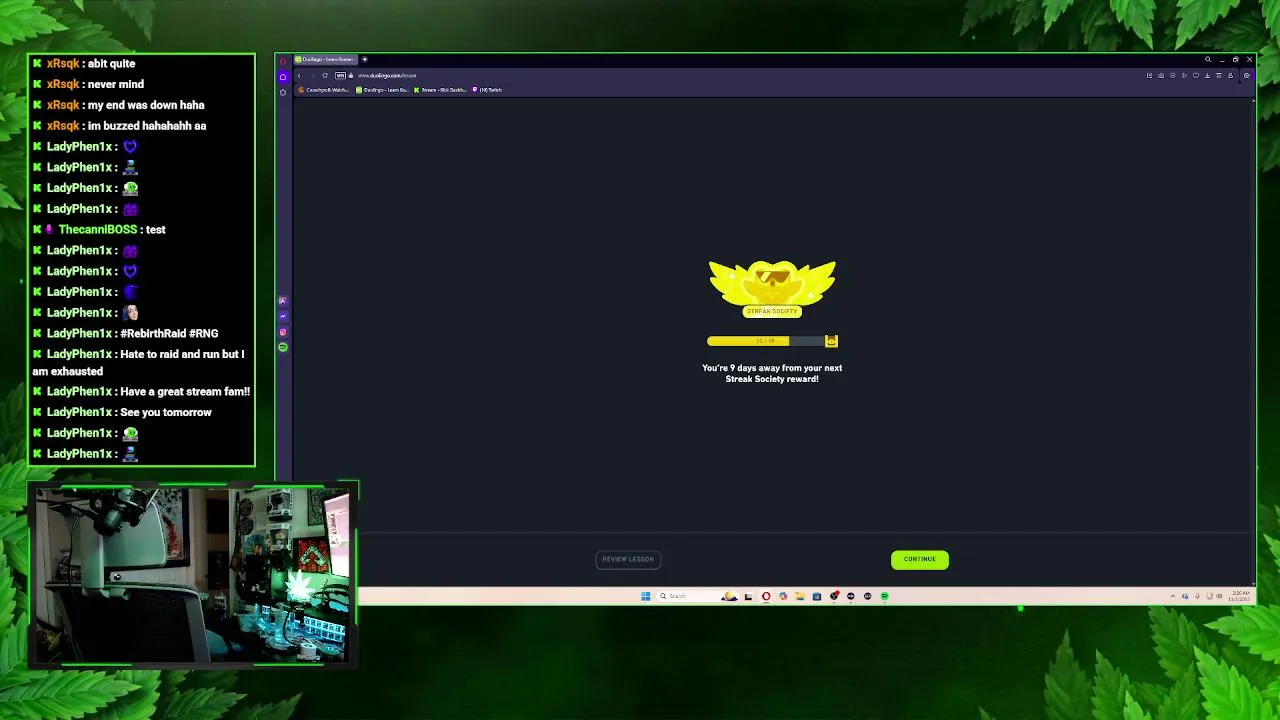This screenshot has width=1280, height=720.
Task: Click the taskbar clock and date
Action: [x=1241, y=596]
